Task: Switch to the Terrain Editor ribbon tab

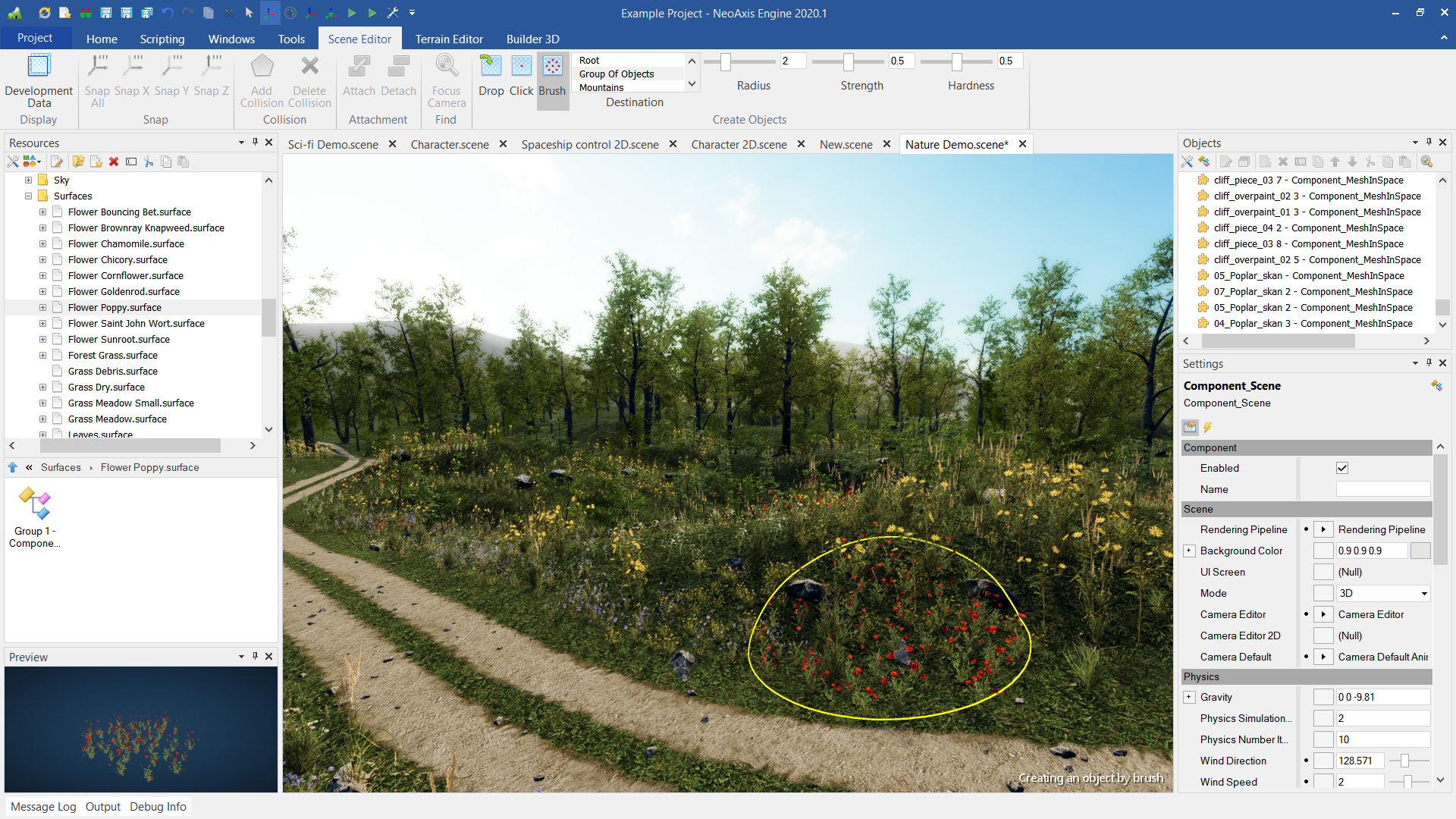Action: (449, 39)
